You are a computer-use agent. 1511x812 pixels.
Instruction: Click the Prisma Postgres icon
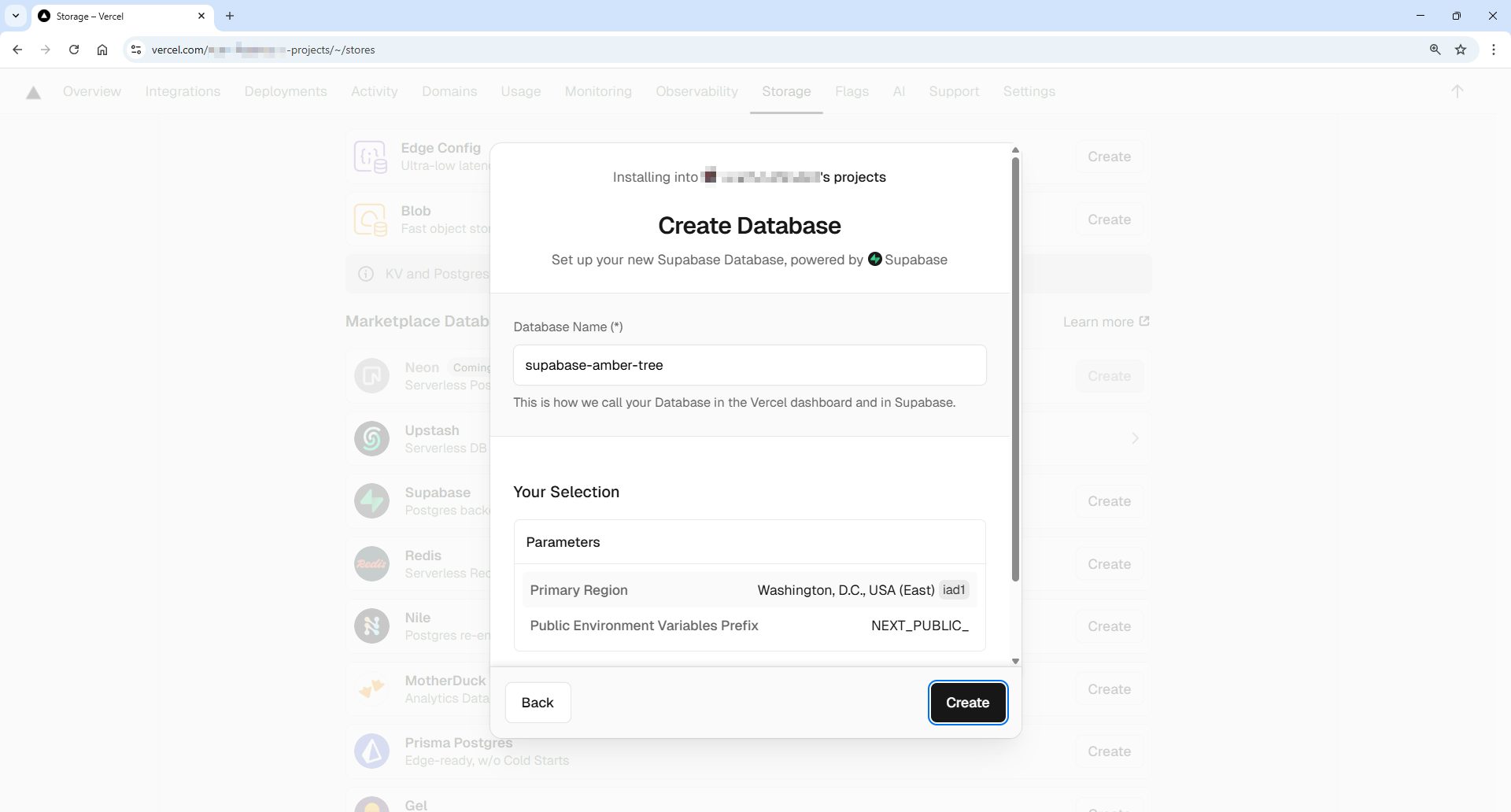pos(371,751)
